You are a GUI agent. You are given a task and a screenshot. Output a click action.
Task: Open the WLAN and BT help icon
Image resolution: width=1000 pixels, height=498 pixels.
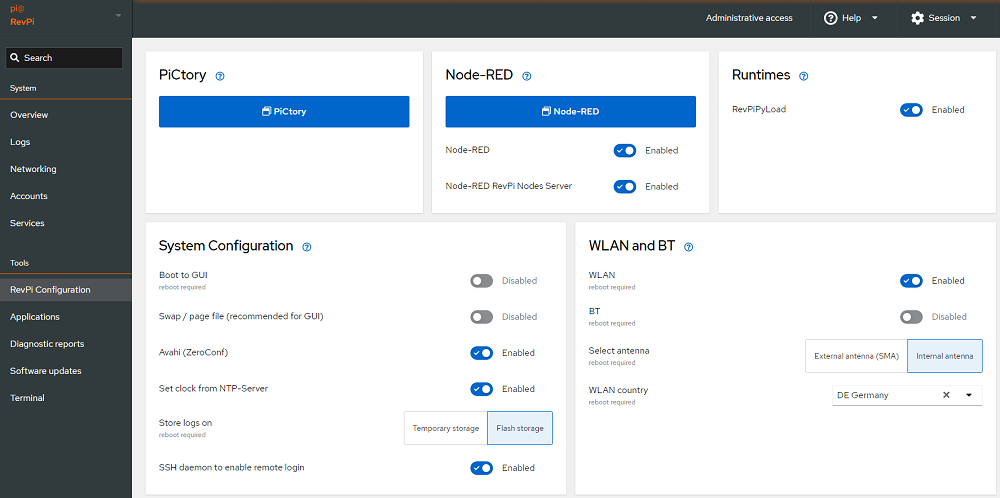point(688,247)
